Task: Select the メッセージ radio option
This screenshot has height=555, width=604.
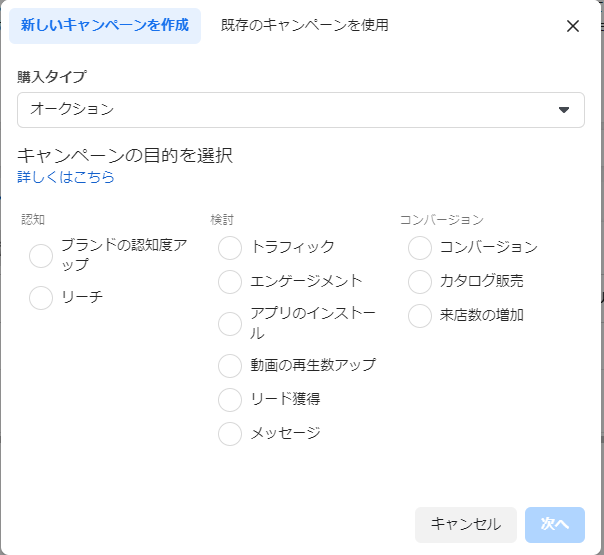Action: pos(230,434)
